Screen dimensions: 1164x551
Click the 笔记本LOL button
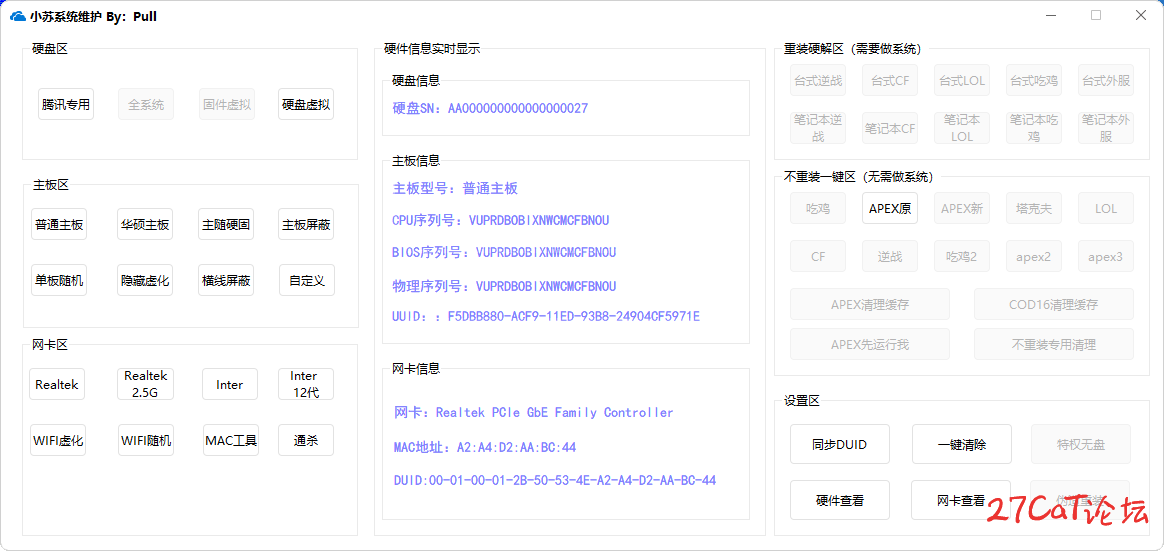(x=961, y=128)
